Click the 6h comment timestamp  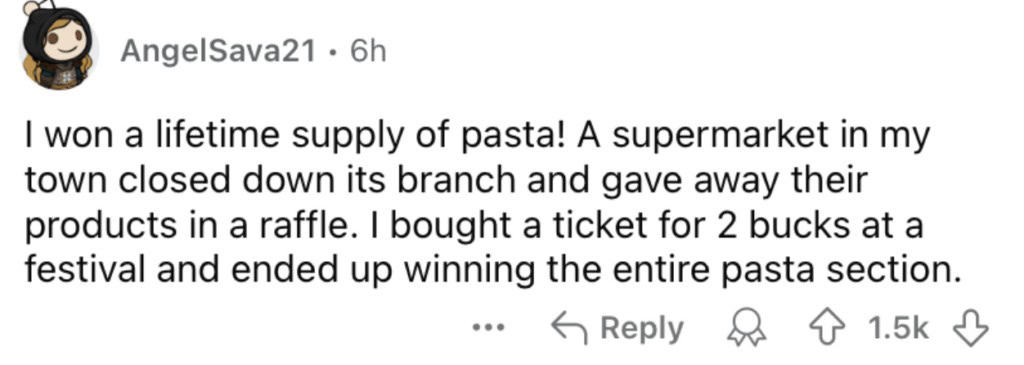[x=369, y=50]
